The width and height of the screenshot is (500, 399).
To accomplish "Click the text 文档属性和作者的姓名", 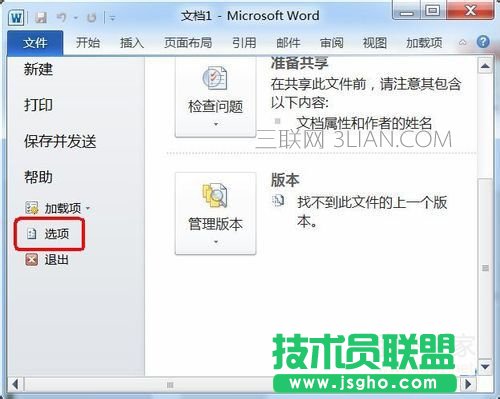I will tap(364, 123).
